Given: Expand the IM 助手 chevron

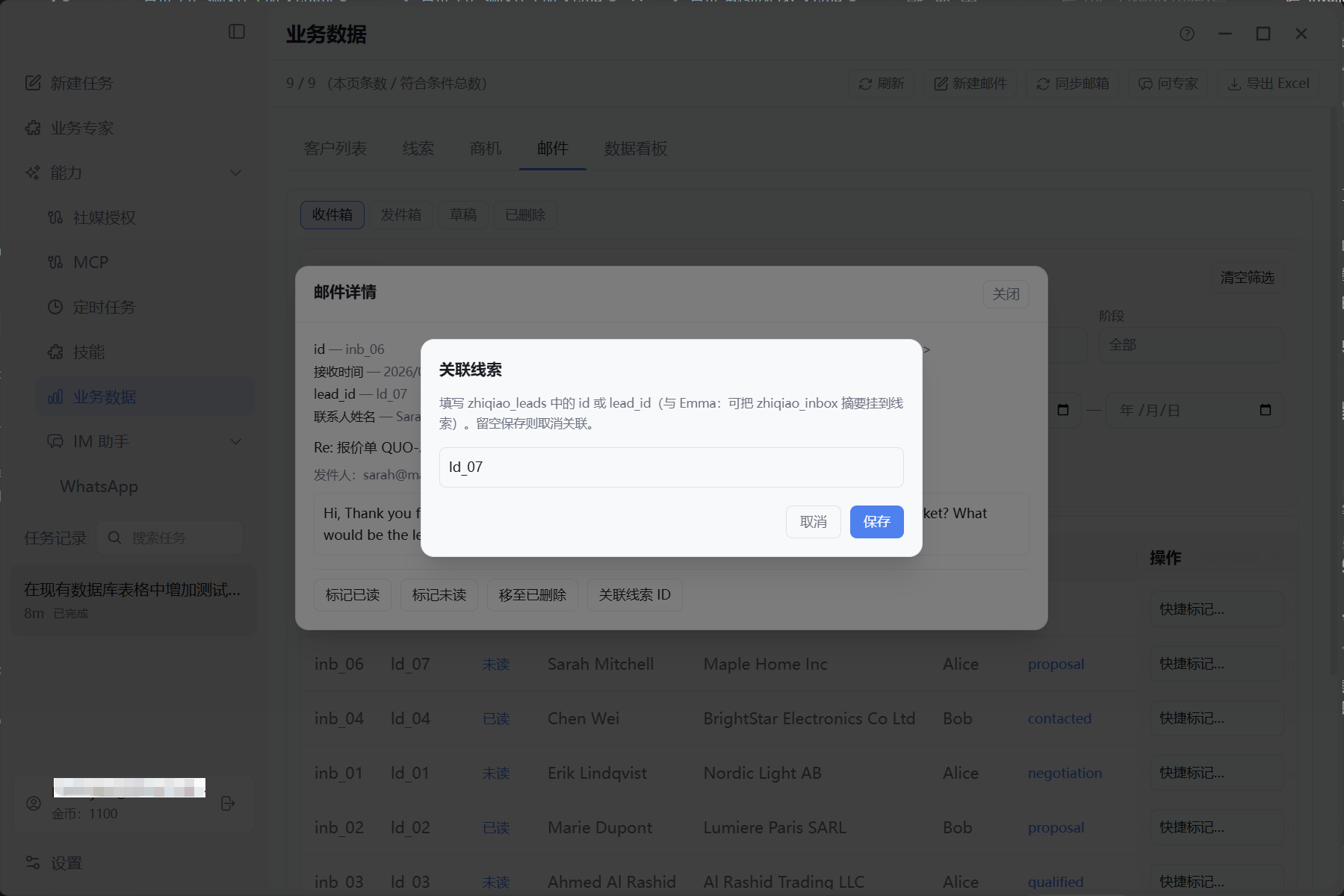Looking at the screenshot, I should [236, 441].
